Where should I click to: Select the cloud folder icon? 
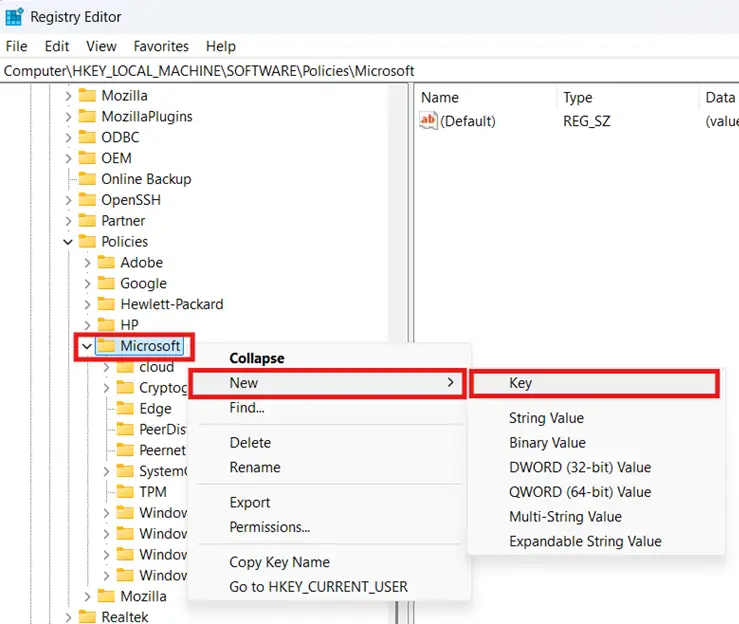(x=125, y=366)
